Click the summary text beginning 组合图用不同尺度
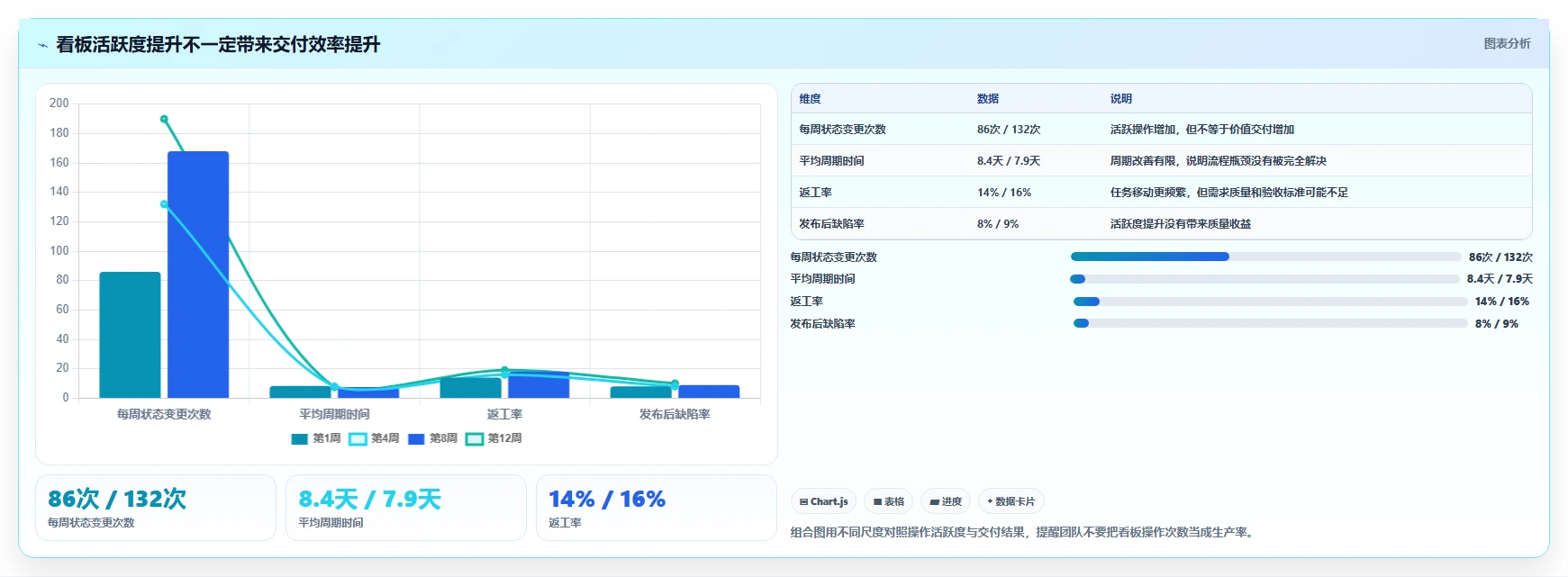Viewport: 1568px width, 577px height. [1024, 532]
